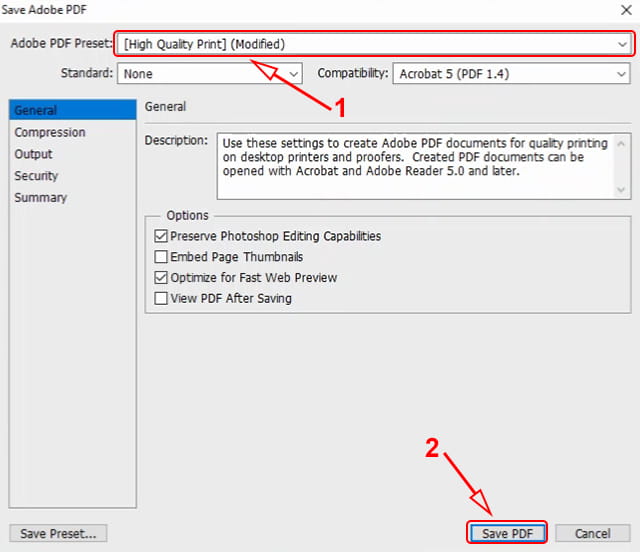This screenshot has height=552, width=640.
Task: Open the Compatibility dropdown Acrobat 5
Action: pyautogui.click(x=511, y=73)
